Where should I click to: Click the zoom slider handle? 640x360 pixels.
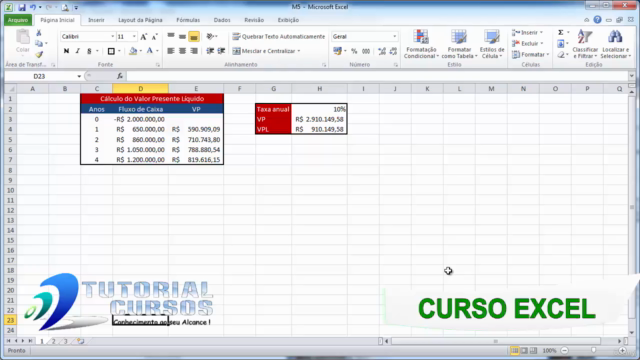point(593,351)
